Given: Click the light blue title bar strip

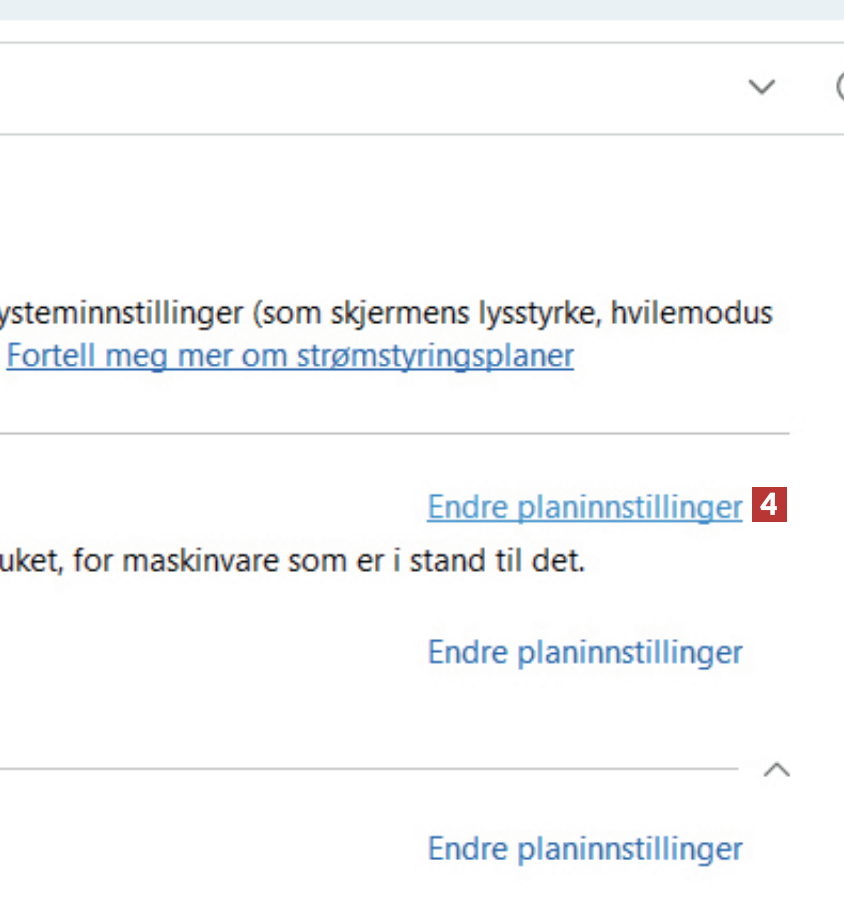Looking at the screenshot, I should click(x=420, y=9).
